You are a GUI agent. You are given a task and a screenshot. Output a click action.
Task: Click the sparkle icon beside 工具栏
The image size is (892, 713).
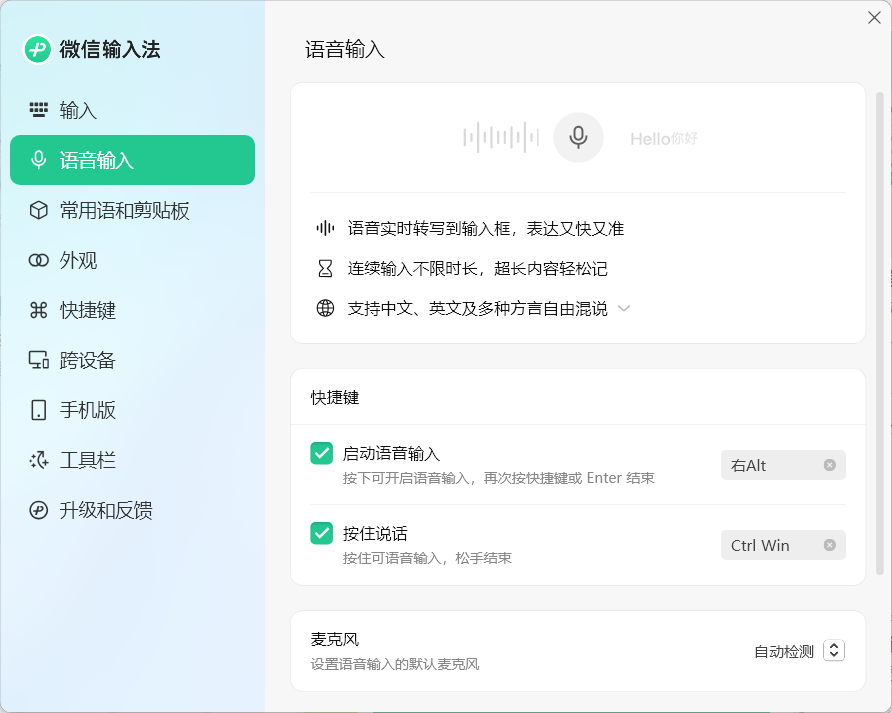coord(39,460)
